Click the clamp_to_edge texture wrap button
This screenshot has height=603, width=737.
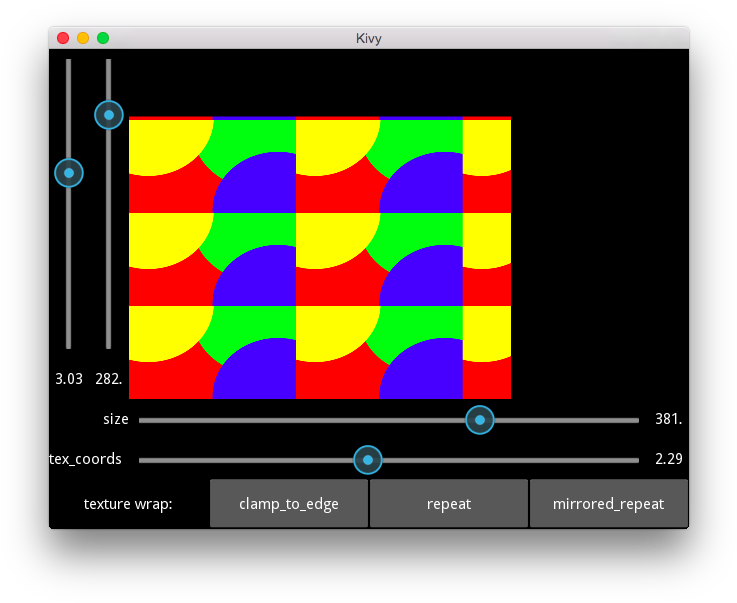pyautogui.click(x=289, y=503)
